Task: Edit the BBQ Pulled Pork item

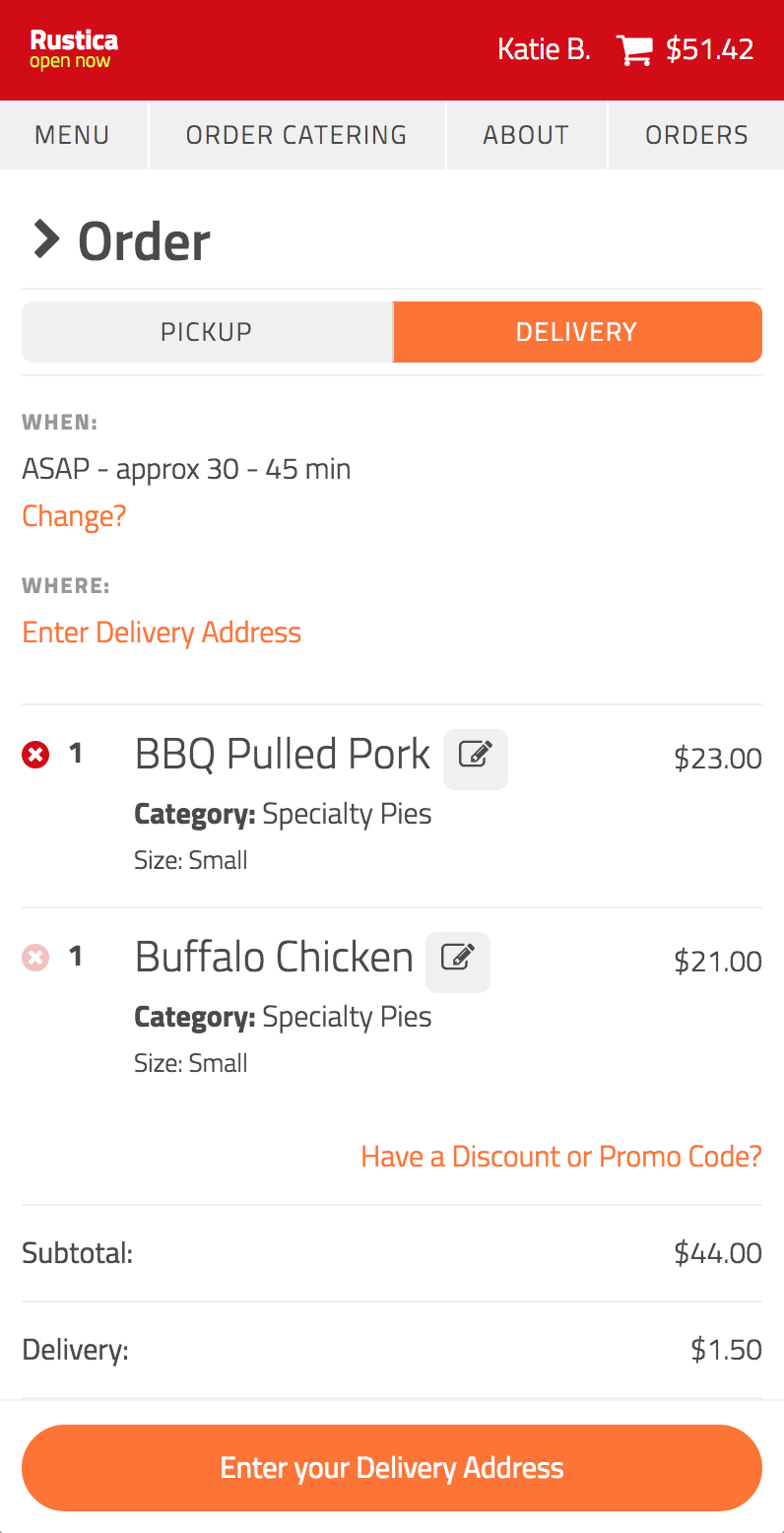Action: (476, 759)
